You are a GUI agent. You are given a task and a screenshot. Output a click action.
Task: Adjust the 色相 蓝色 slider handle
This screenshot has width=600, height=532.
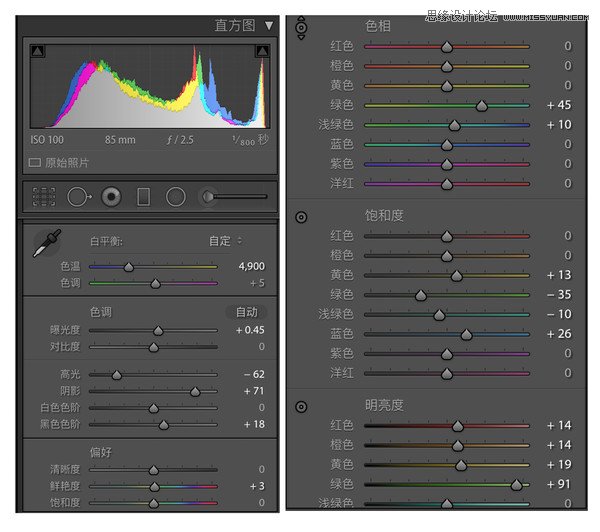pos(447,145)
